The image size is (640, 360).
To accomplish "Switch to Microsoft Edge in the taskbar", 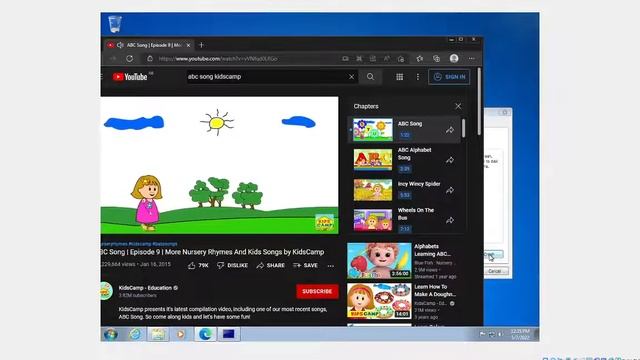I will [x=205, y=334].
